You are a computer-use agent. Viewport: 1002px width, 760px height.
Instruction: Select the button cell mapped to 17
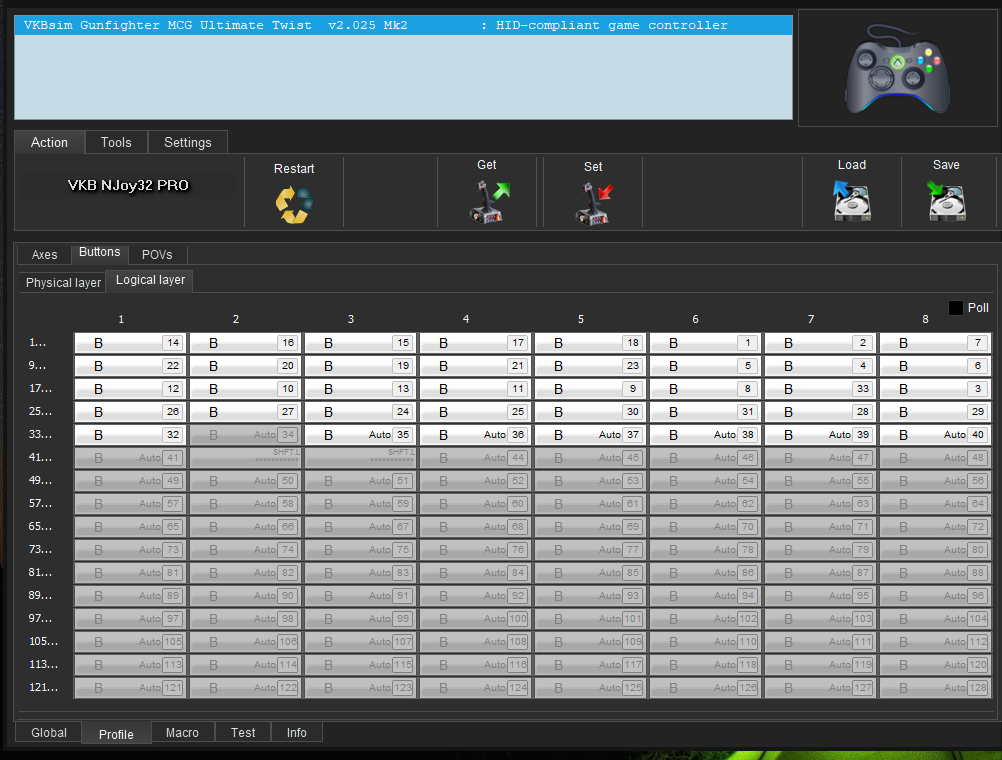(x=475, y=343)
